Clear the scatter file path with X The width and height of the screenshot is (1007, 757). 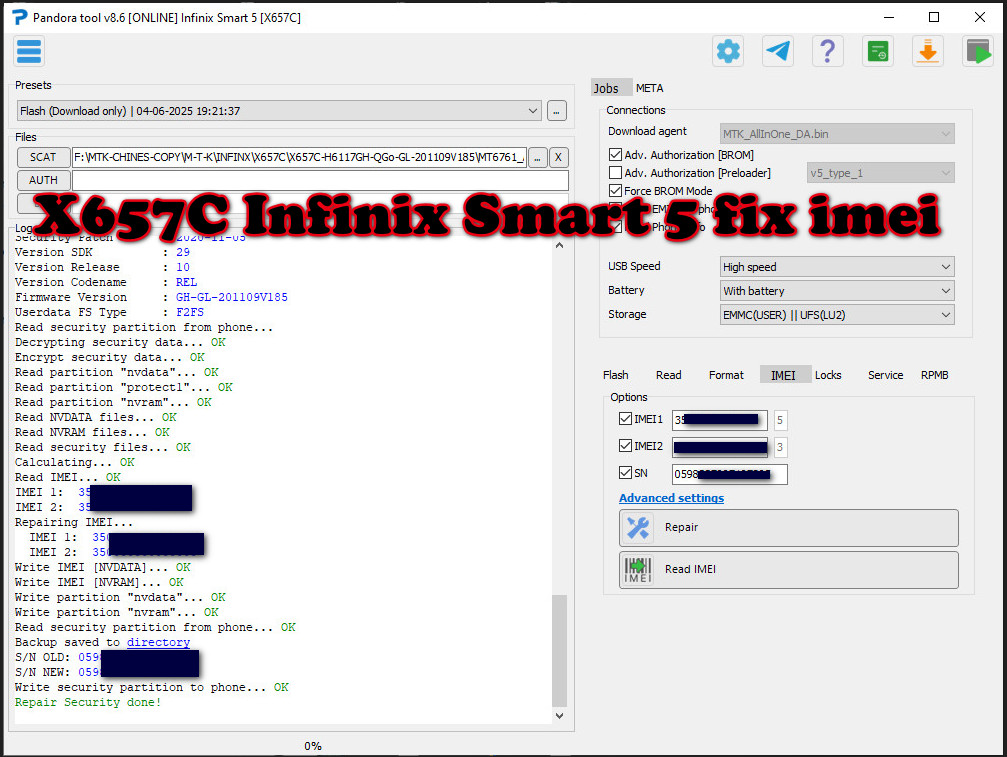558,157
